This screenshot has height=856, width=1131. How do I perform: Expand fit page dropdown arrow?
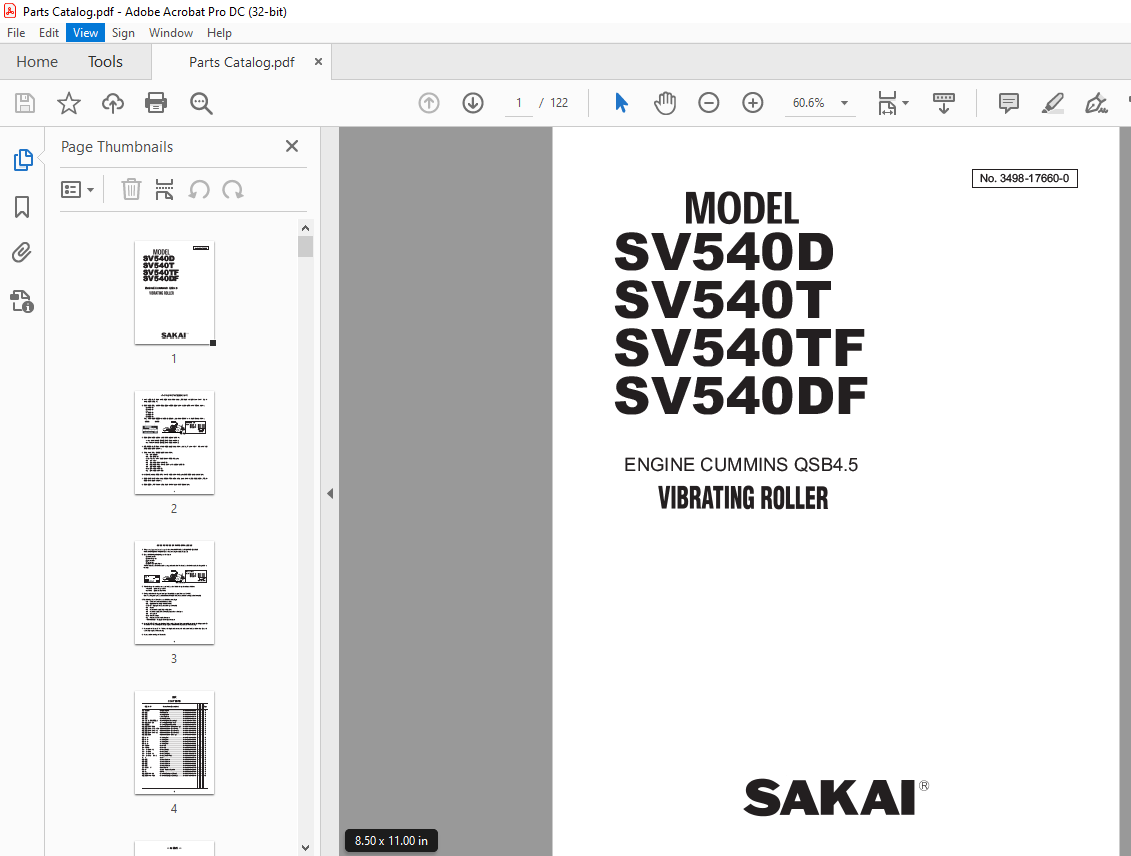[905, 103]
